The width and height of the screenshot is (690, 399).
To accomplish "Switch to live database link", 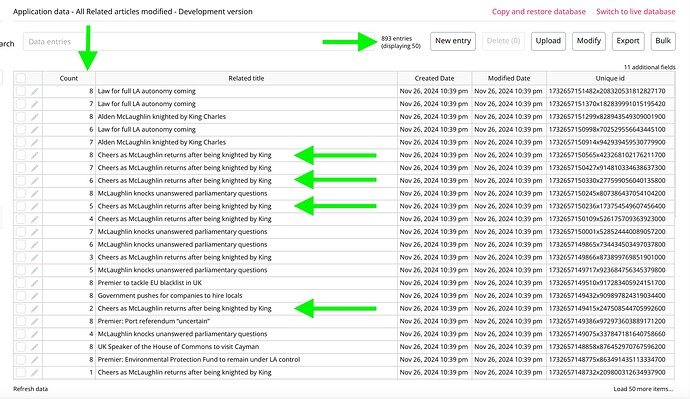I will (x=635, y=12).
